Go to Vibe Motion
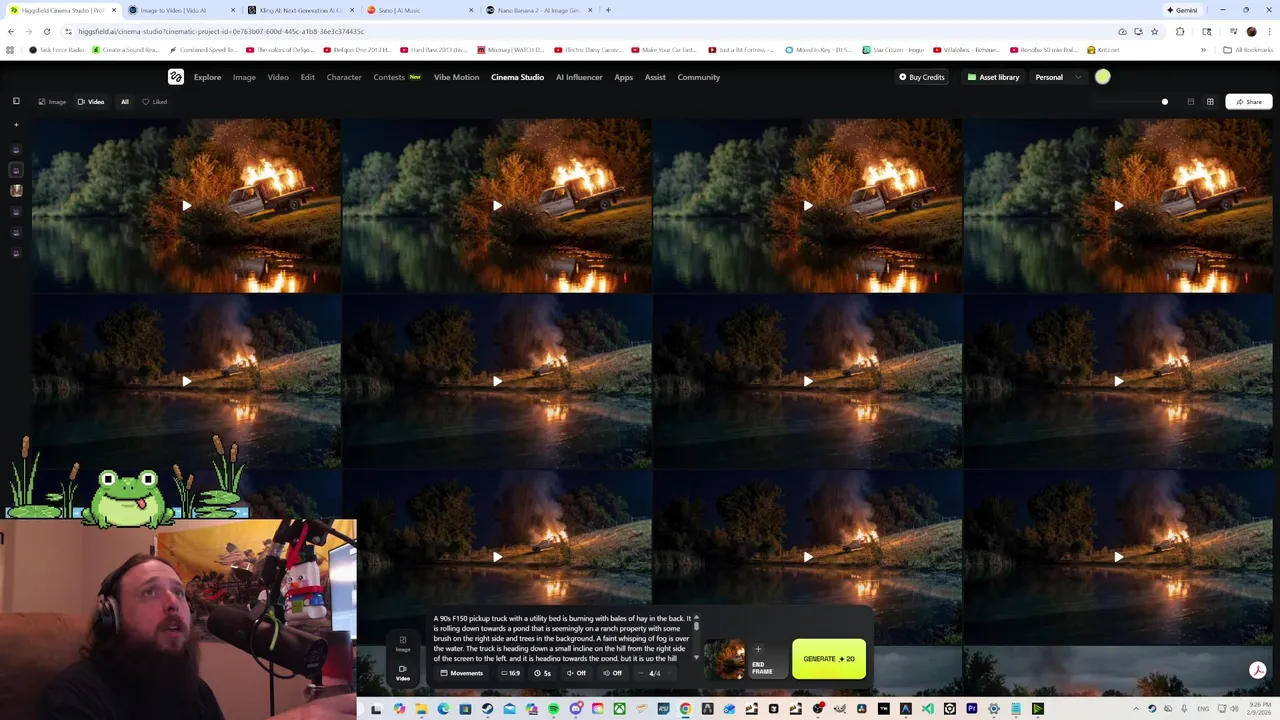1280x720 pixels. (456, 77)
